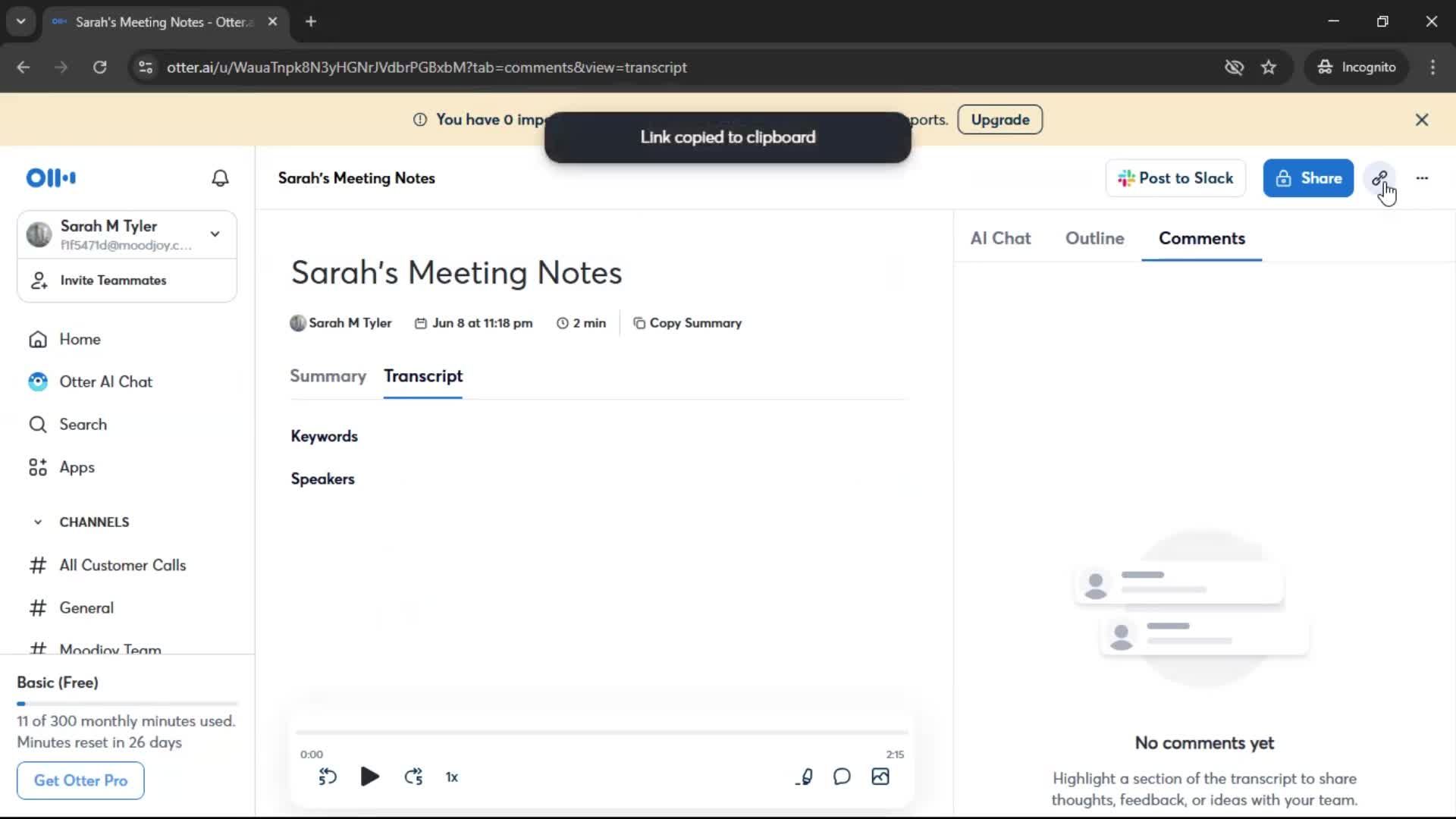Click Copy Summary
1456x819 pixels.
pos(687,323)
